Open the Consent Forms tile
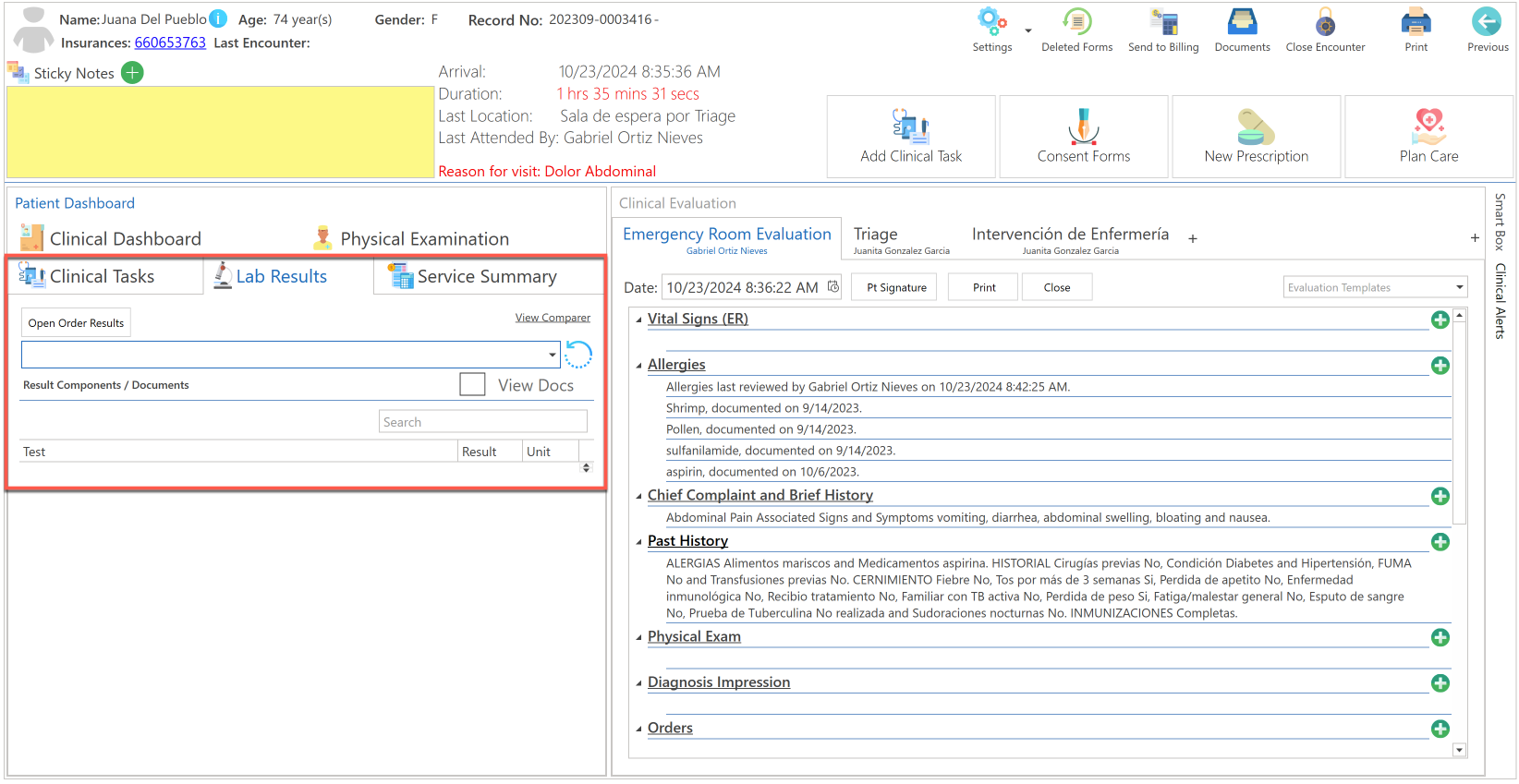1519x784 pixels. 1084,137
